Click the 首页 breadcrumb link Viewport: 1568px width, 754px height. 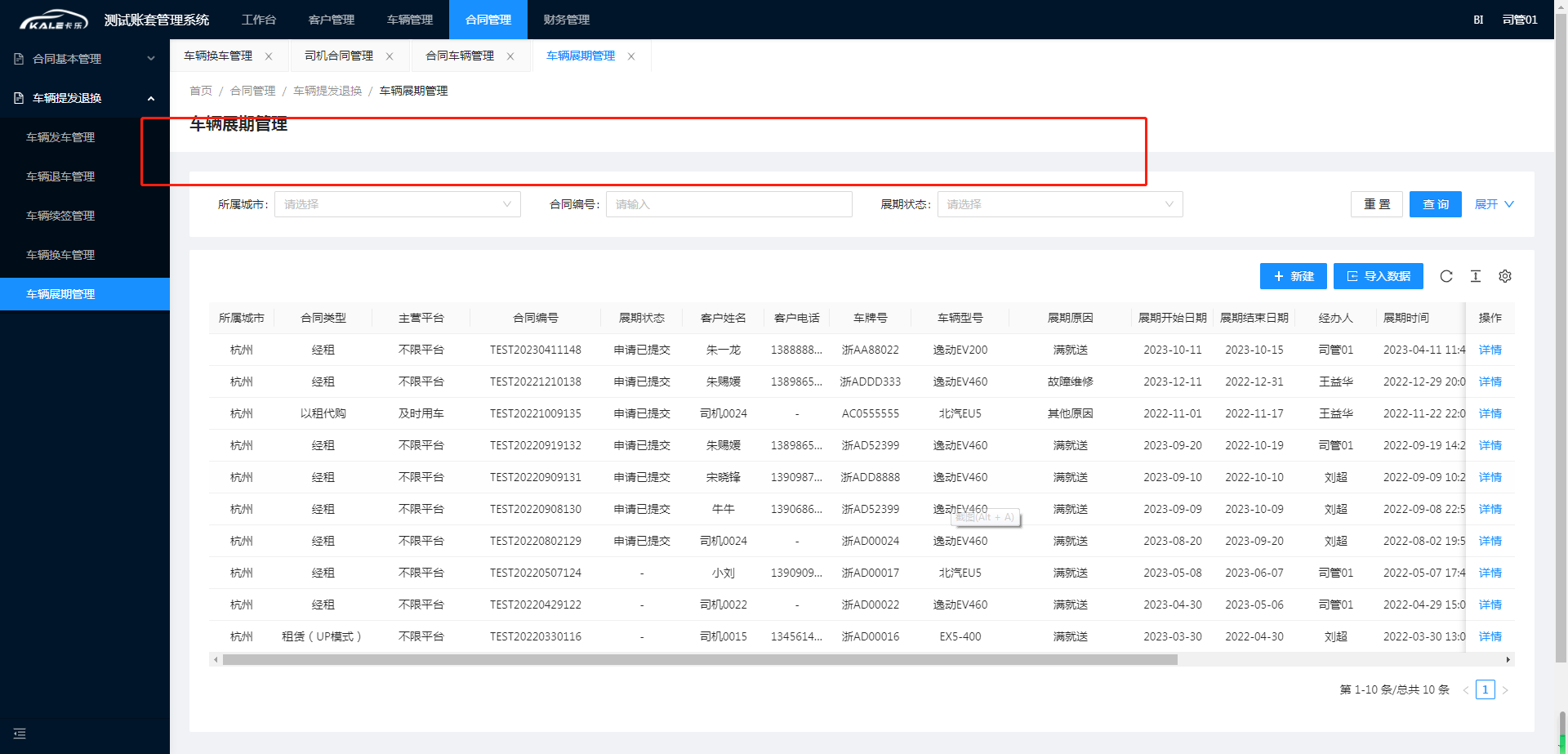201,91
